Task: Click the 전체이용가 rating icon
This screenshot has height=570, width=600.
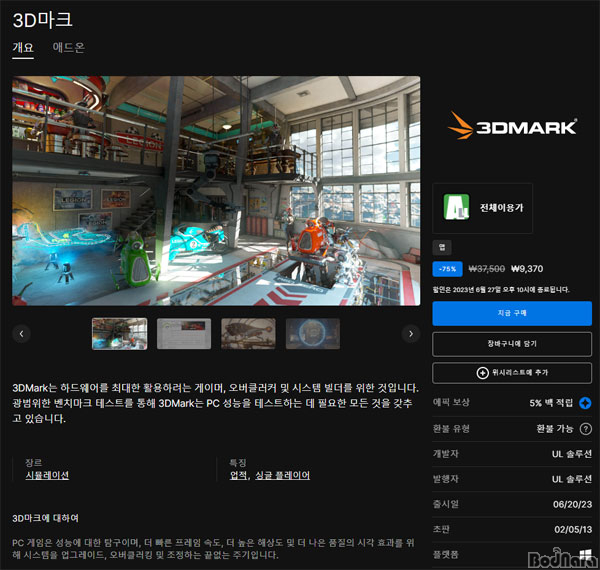Action: [x=456, y=207]
